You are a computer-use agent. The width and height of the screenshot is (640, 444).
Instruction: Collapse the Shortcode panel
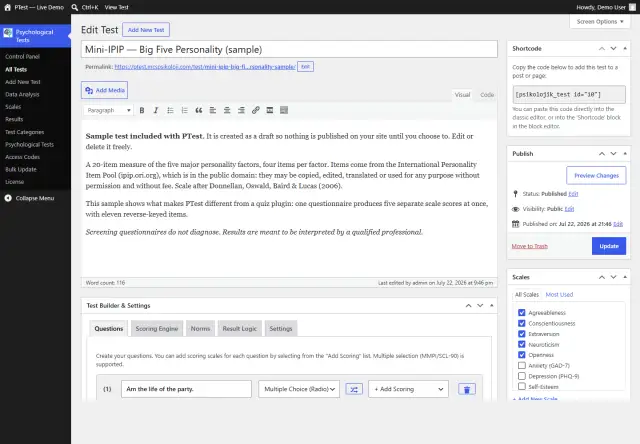625,49
